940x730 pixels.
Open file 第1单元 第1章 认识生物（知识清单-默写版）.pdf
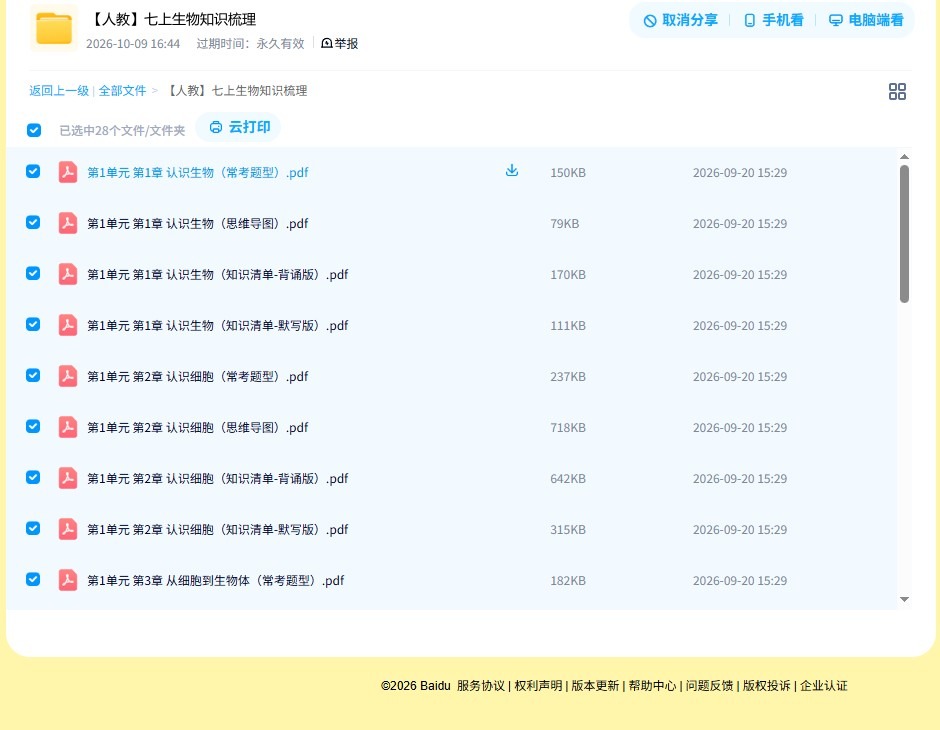click(x=218, y=325)
